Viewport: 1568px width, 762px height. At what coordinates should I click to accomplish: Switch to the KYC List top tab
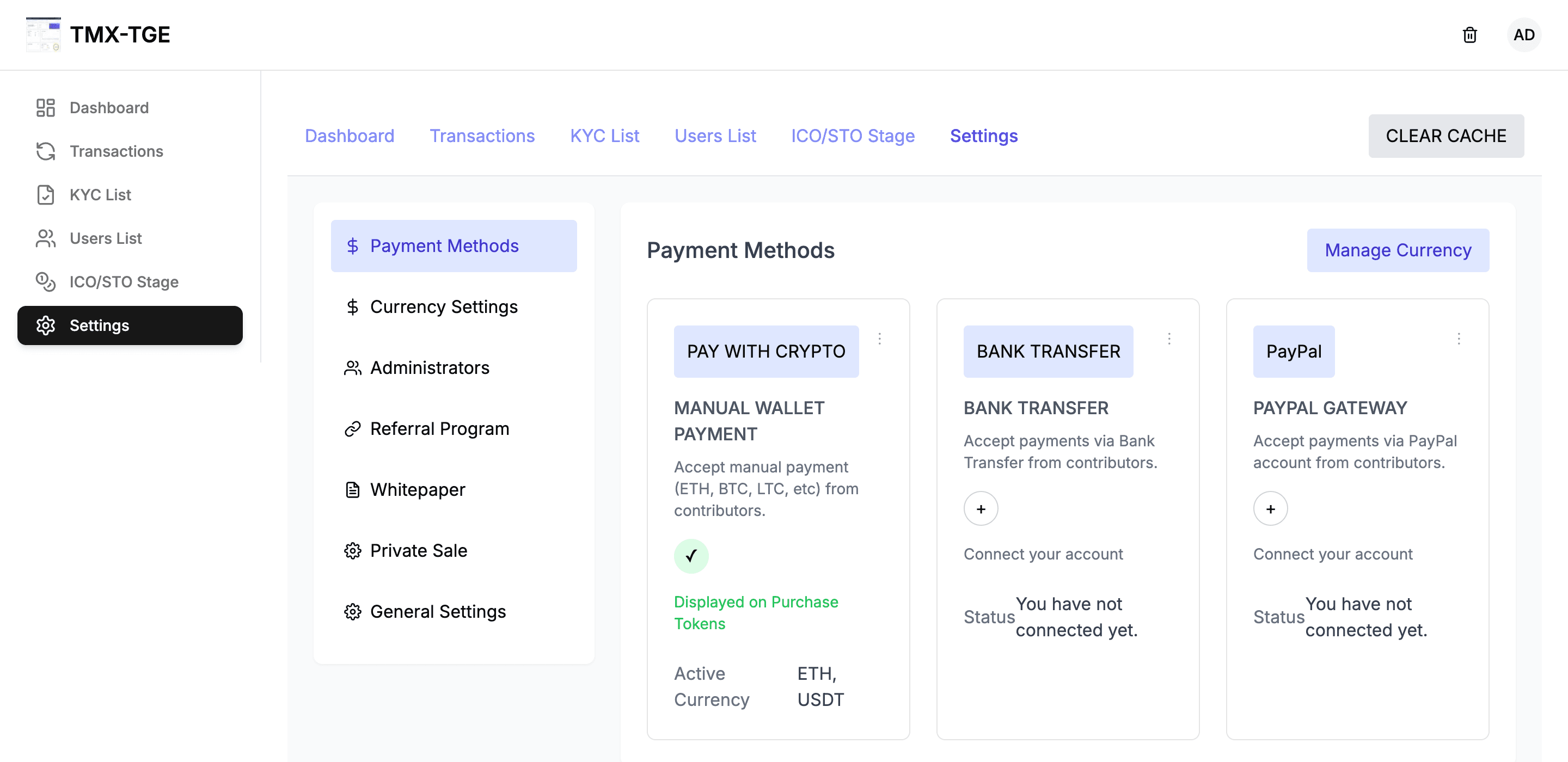coord(604,136)
